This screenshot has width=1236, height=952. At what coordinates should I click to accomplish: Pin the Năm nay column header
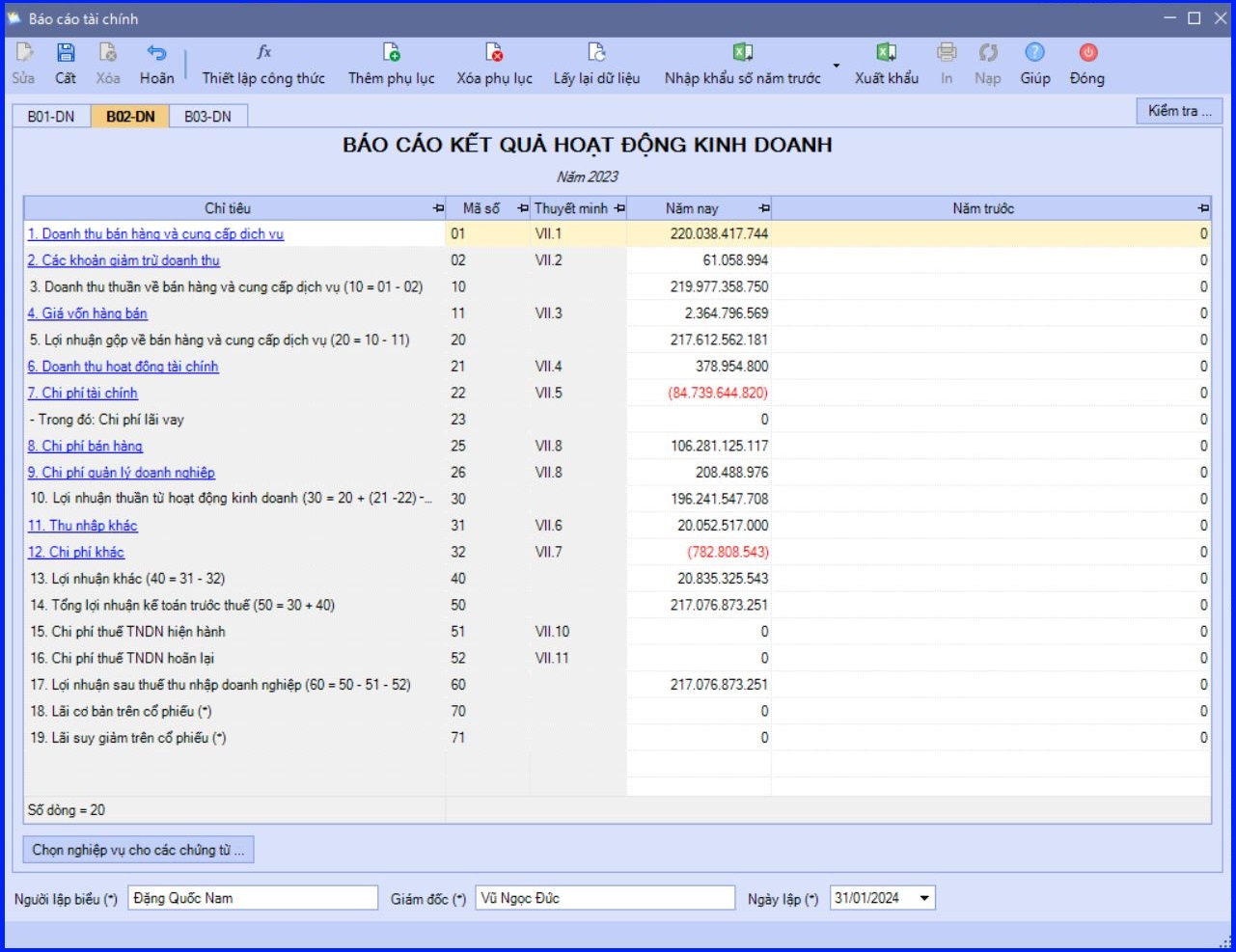[764, 208]
